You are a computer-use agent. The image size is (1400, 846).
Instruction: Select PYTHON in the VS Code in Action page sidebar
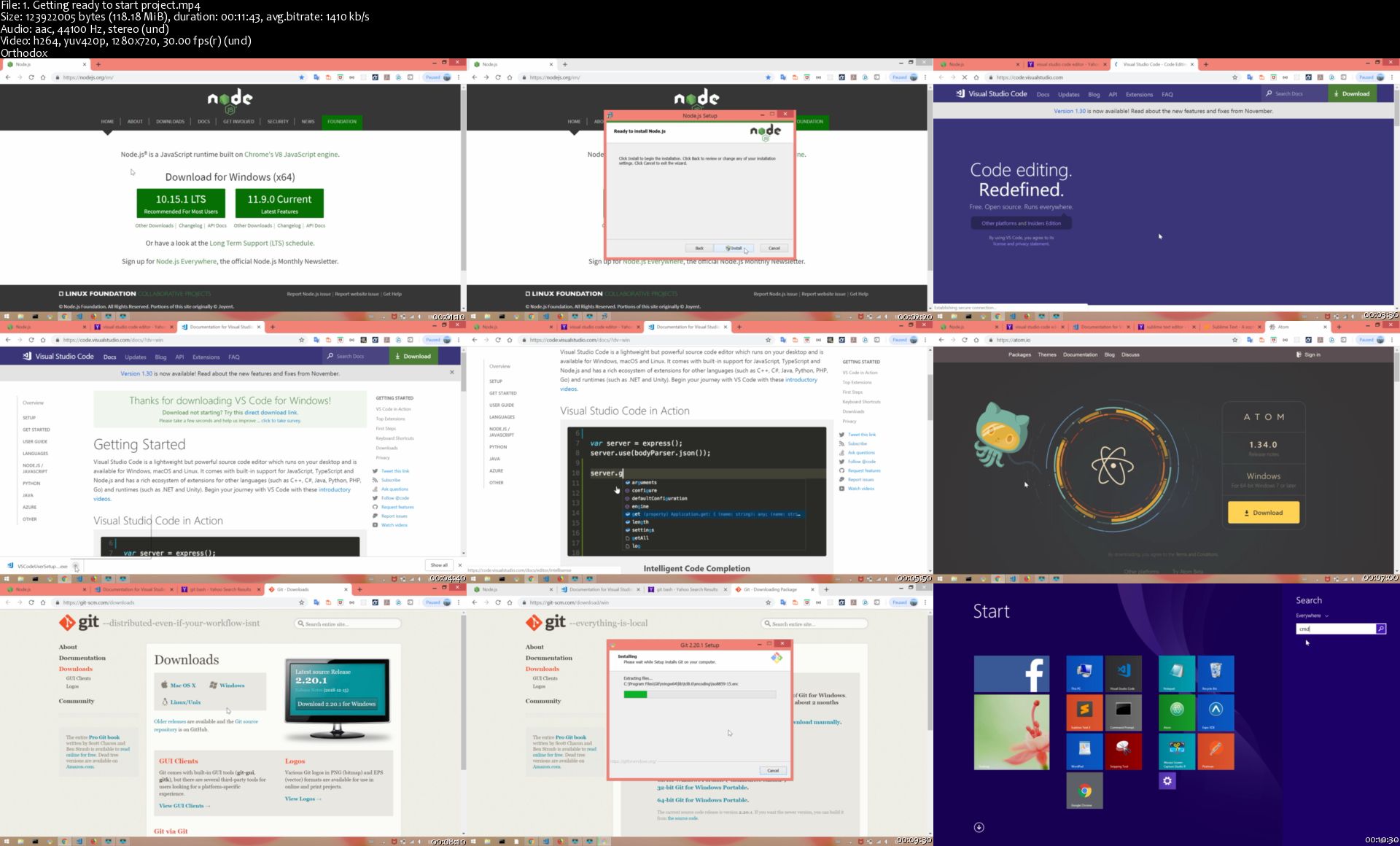498,447
